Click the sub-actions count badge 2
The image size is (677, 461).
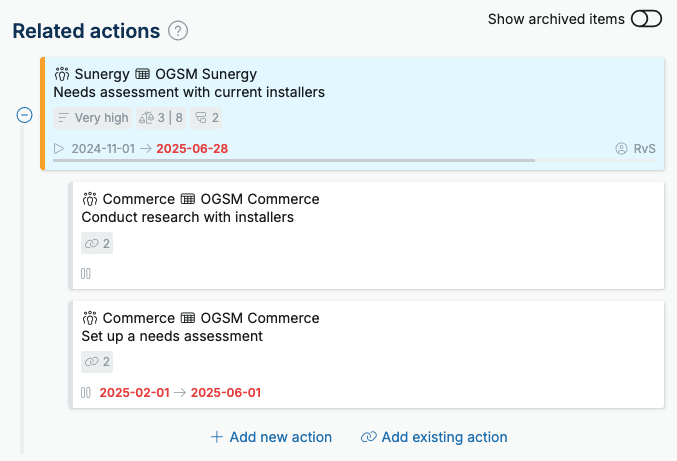click(206, 118)
